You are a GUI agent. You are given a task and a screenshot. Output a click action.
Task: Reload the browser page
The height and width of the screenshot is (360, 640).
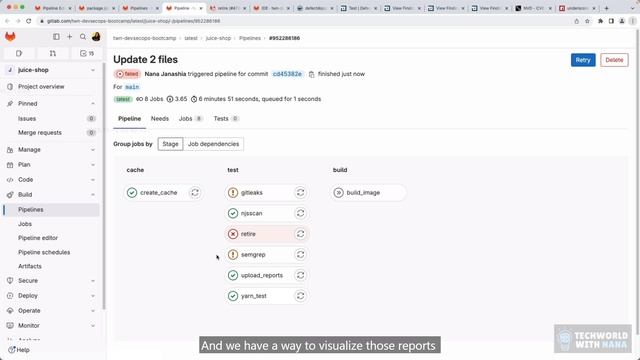click(x=29, y=21)
